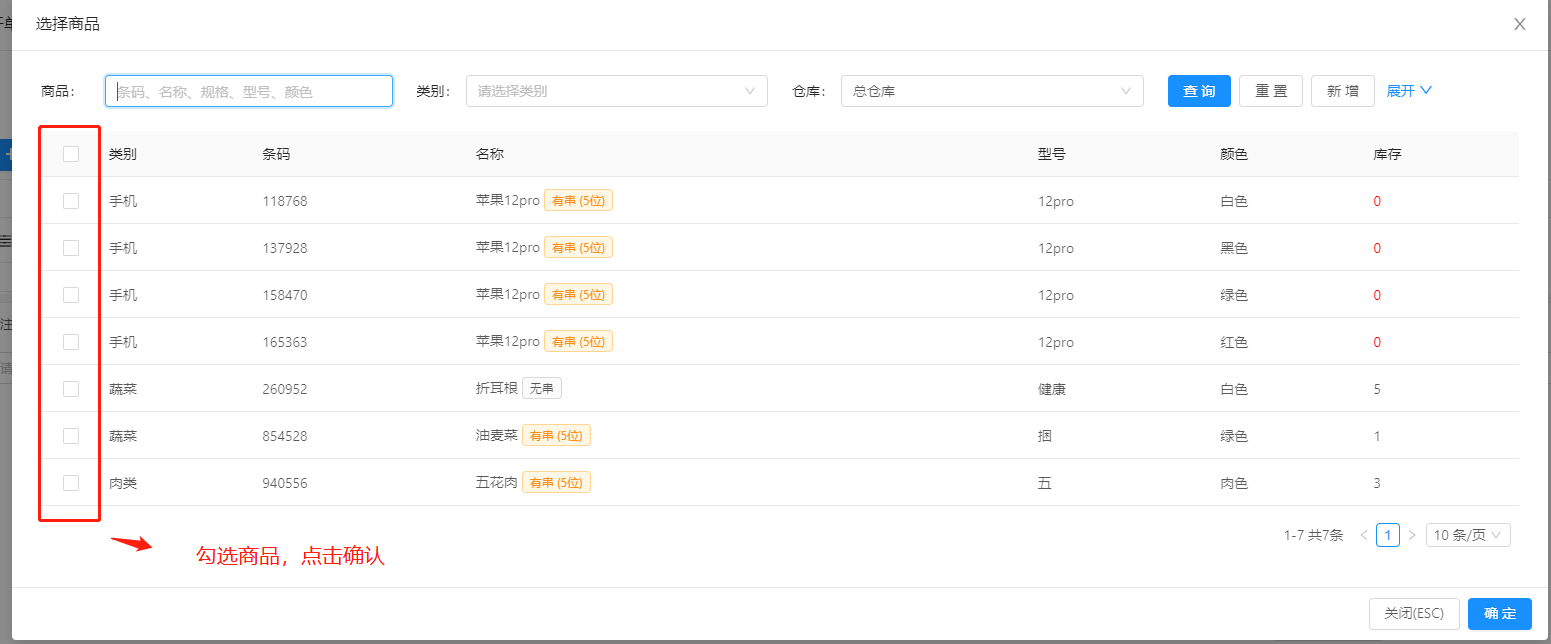Image resolution: width=1551 pixels, height=644 pixels.
Task: Click barcode cell 260952
Action: pos(285,389)
